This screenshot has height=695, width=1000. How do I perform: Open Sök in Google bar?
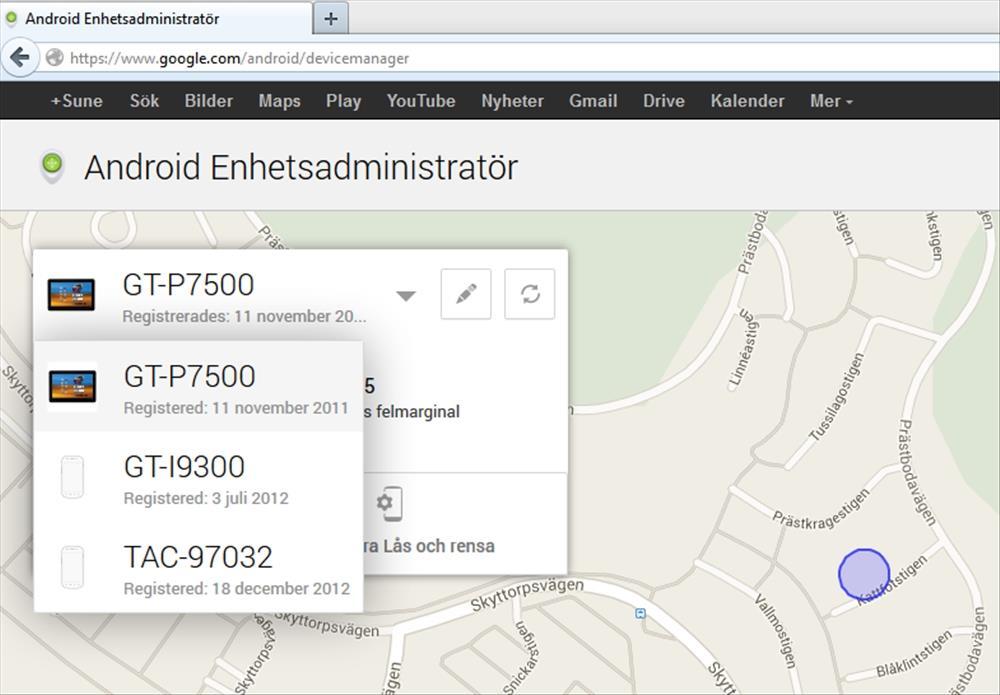coord(144,101)
